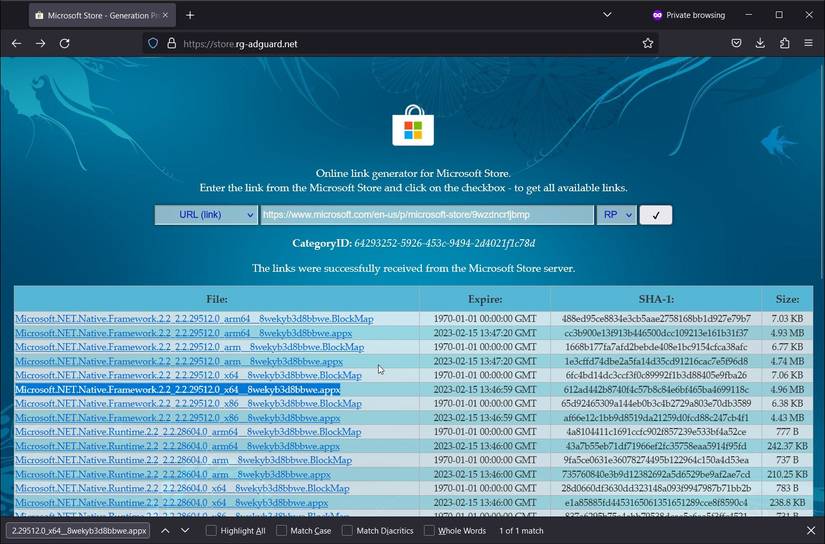Show site security info via padlock icon
The width and height of the screenshot is (825, 544).
tap(172, 43)
